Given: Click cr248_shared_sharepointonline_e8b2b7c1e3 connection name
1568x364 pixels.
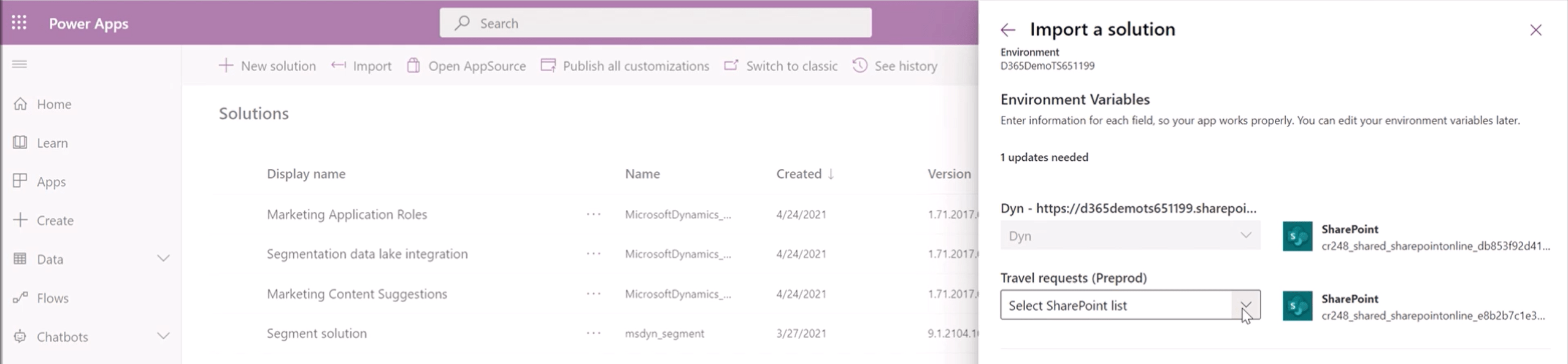Looking at the screenshot, I should [1433, 315].
